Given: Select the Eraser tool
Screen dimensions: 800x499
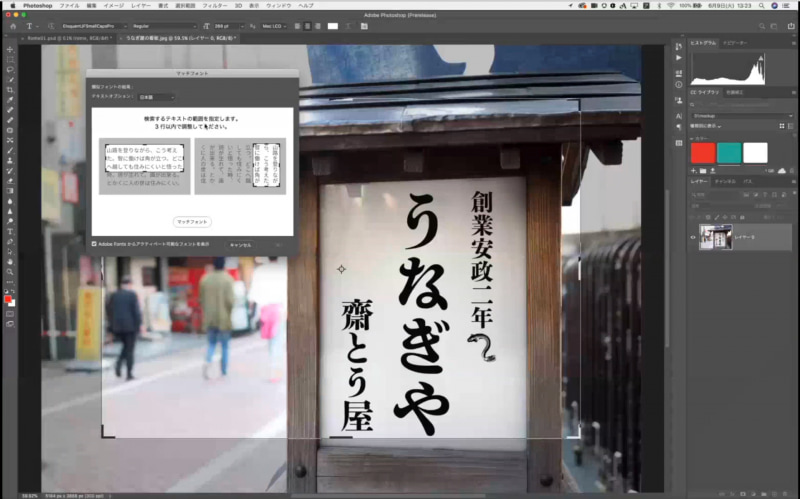Looking at the screenshot, I should coord(10,181).
